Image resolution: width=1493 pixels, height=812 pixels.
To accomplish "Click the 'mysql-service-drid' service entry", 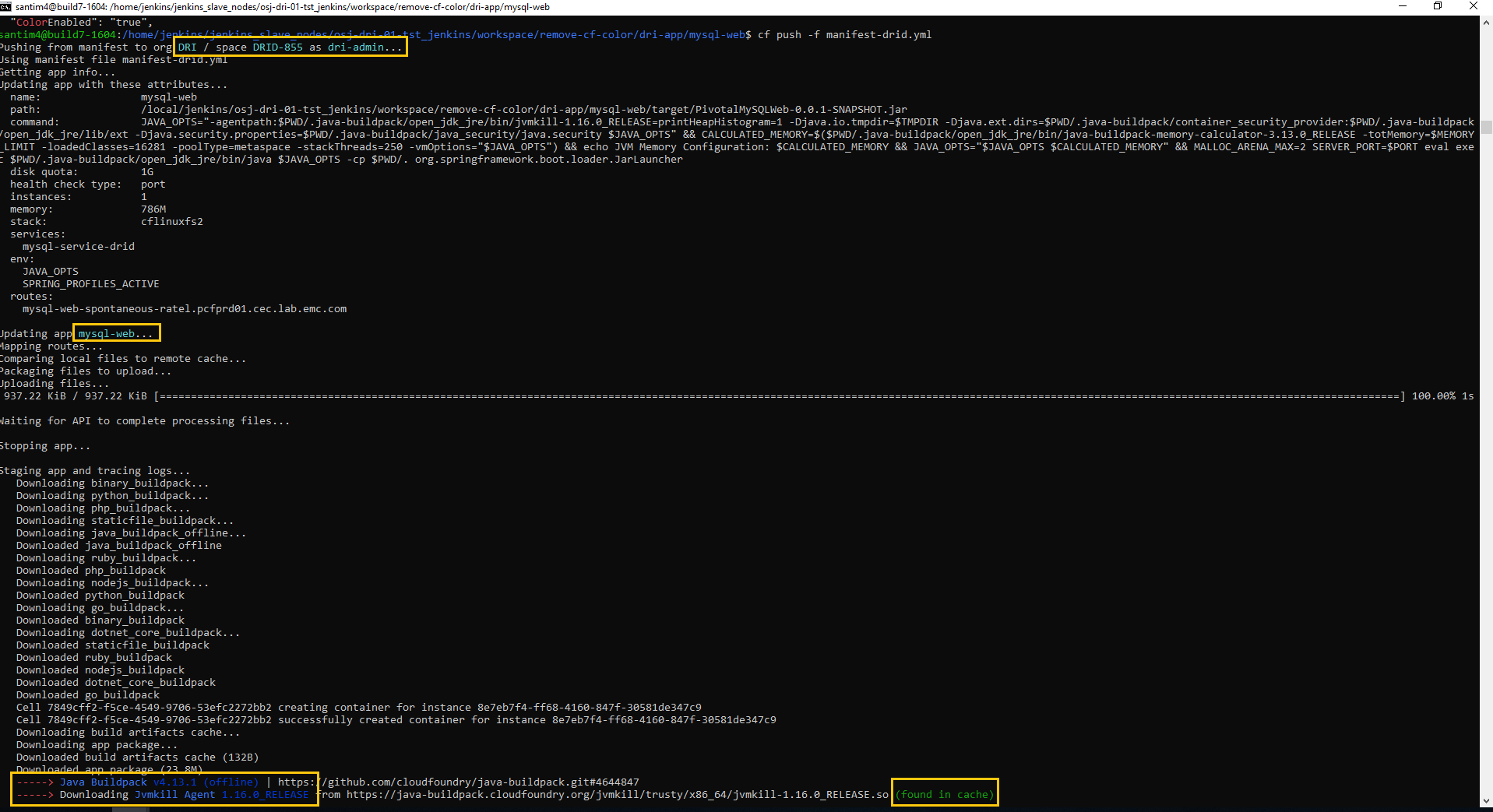I will coord(79,247).
